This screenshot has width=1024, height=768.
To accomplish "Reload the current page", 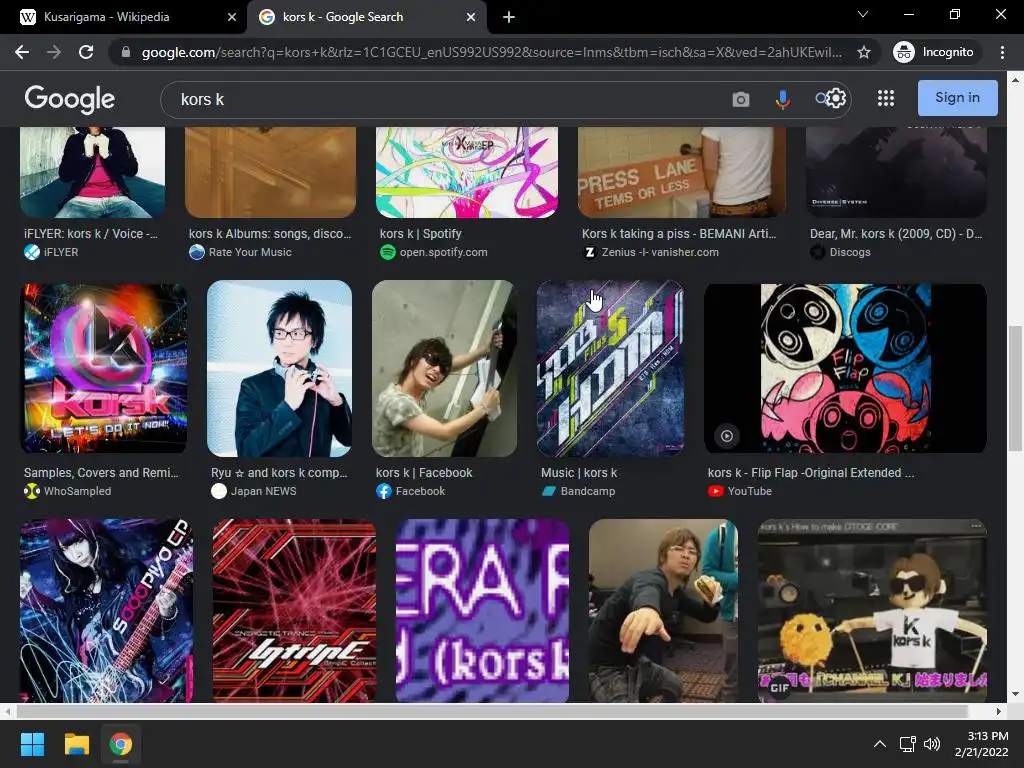I will coord(86,52).
